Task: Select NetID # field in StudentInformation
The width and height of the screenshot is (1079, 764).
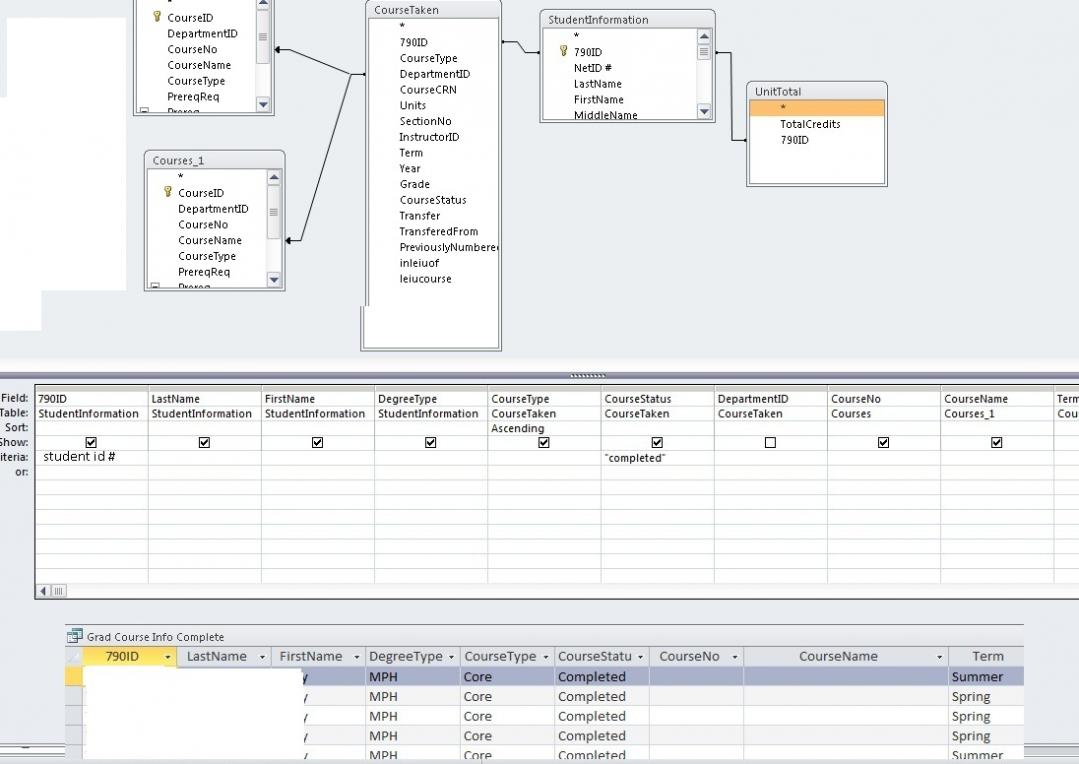Action: click(592, 67)
